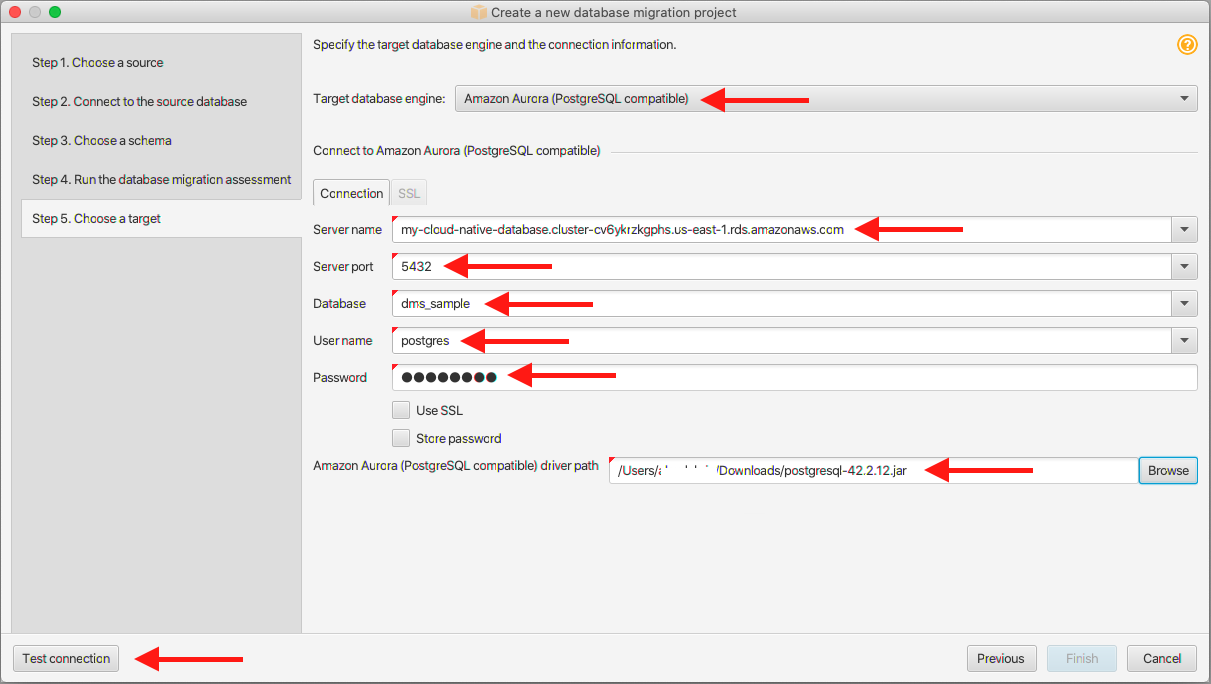Toggle the Store password checkbox
Viewport: 1211px width, 684px height.
(401, 438)
